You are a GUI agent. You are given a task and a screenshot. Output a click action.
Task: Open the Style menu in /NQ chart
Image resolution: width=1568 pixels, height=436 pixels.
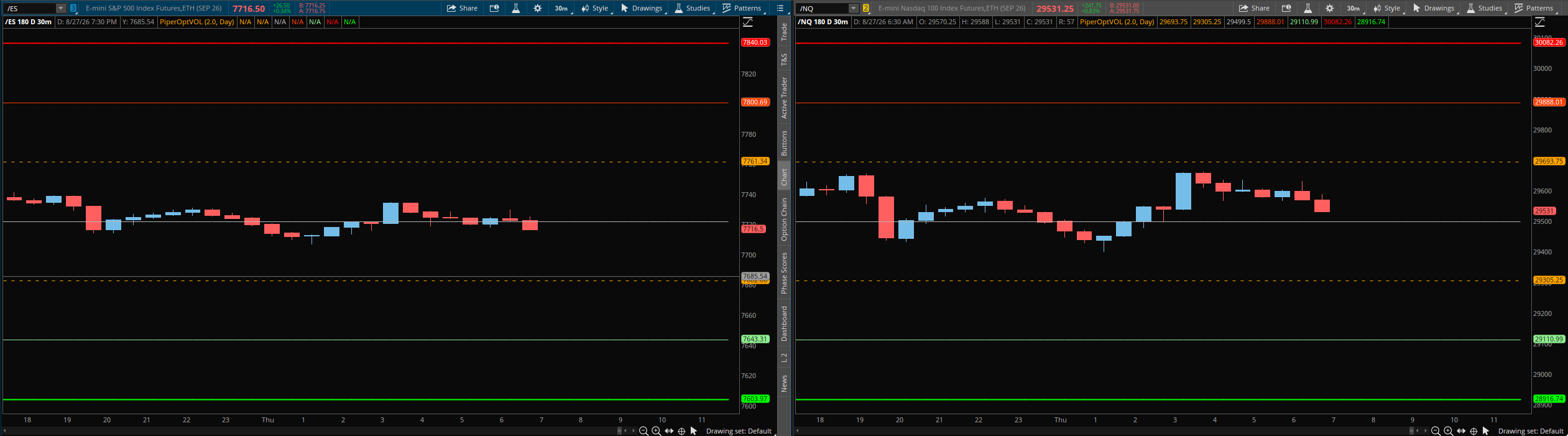[x=1387, y=8]
